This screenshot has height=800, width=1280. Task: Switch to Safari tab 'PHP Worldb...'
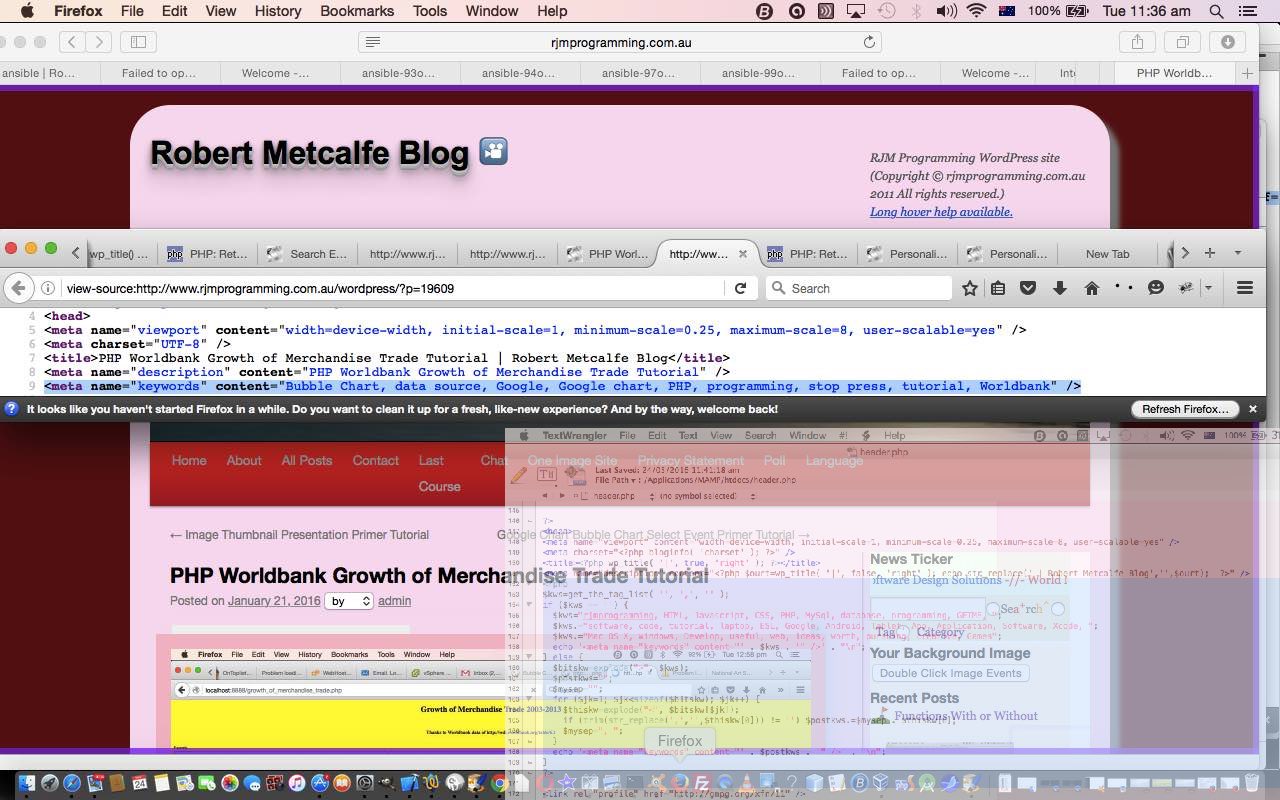(x=1174, y=73)
